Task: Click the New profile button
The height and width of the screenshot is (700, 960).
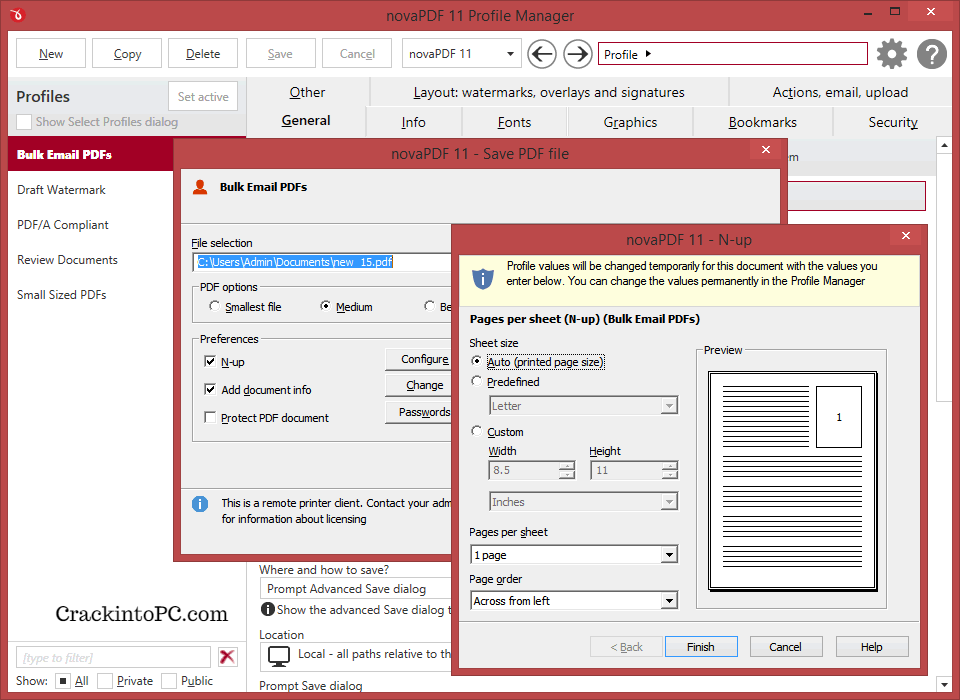Action: pyautogui.click(x=51, y=54)
